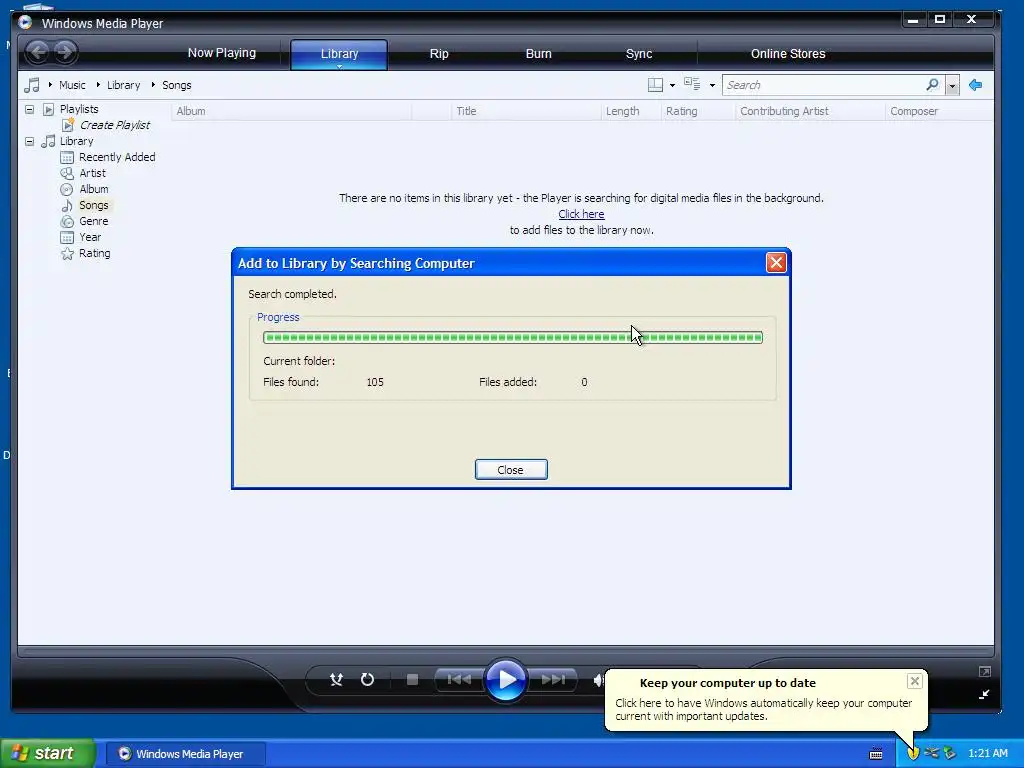Image resolution: width=1024 pixels, height=768 pixels.
Task: Click the search magnifier icon
Action: click(x=933, y=85)
